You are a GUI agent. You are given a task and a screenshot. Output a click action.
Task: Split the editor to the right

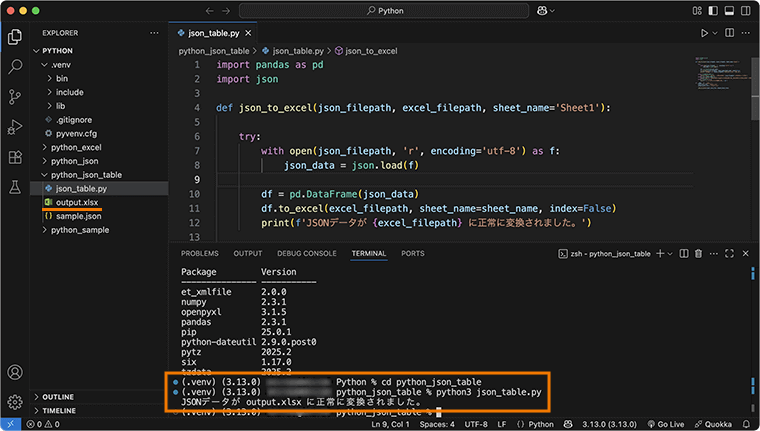click(729, 33)
